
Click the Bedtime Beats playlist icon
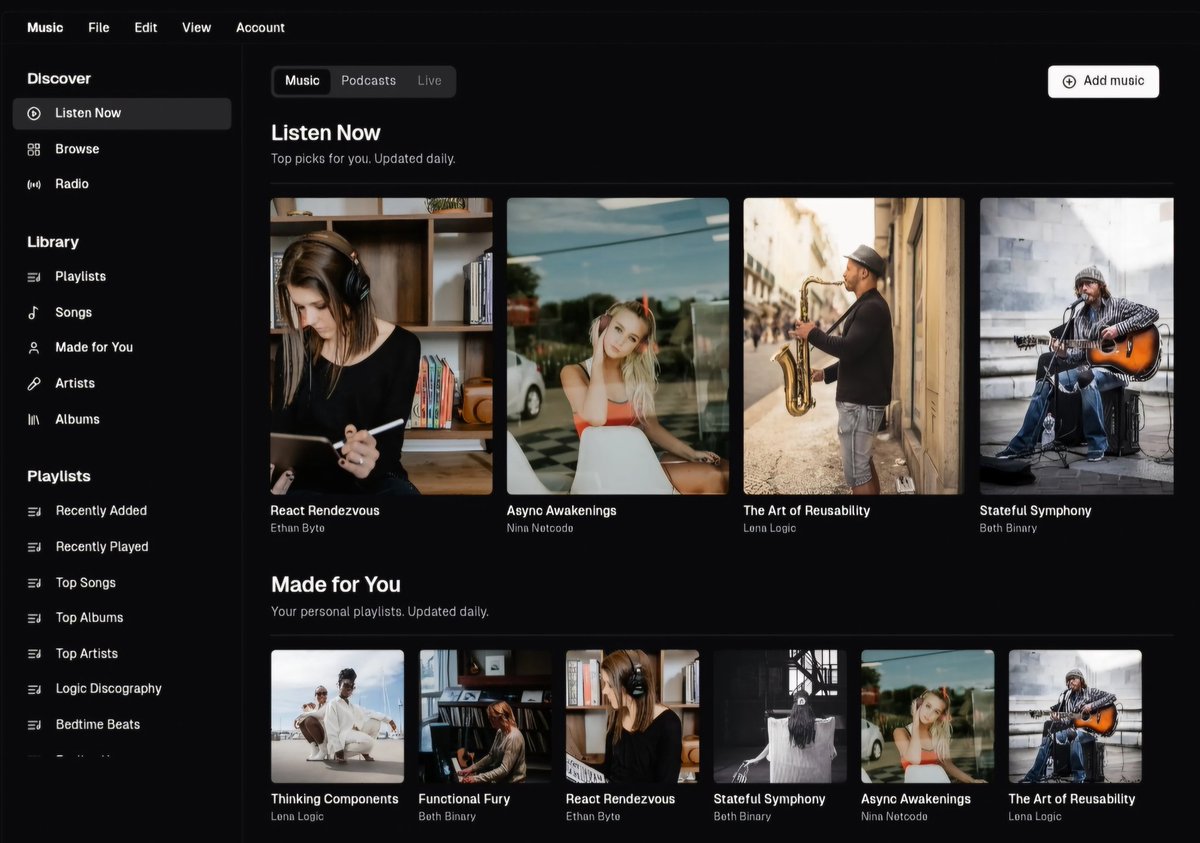34,725
